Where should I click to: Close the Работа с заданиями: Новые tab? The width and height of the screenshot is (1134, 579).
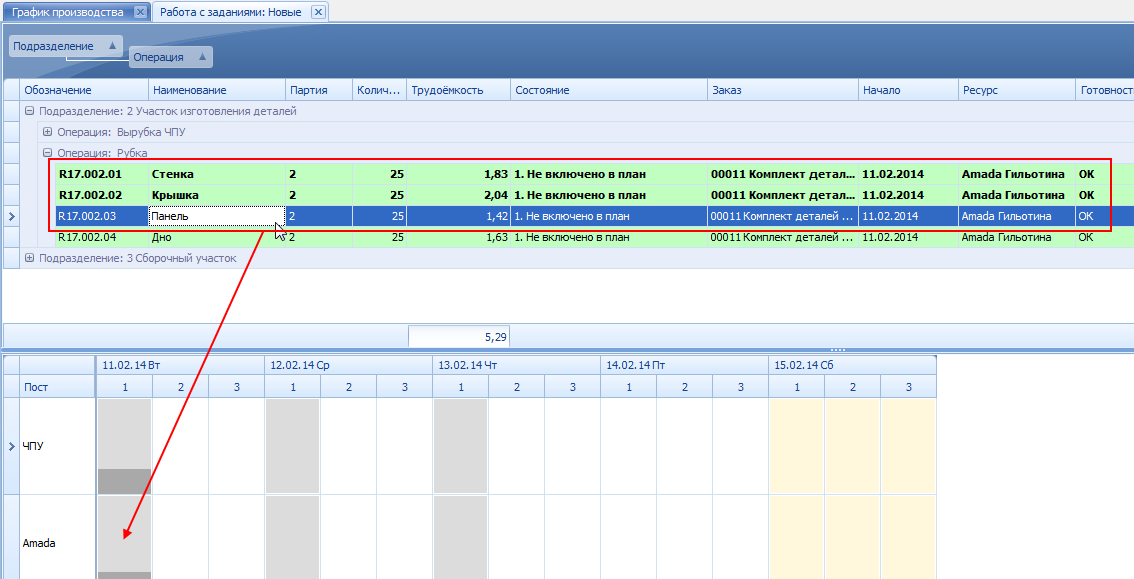[317, 12]
